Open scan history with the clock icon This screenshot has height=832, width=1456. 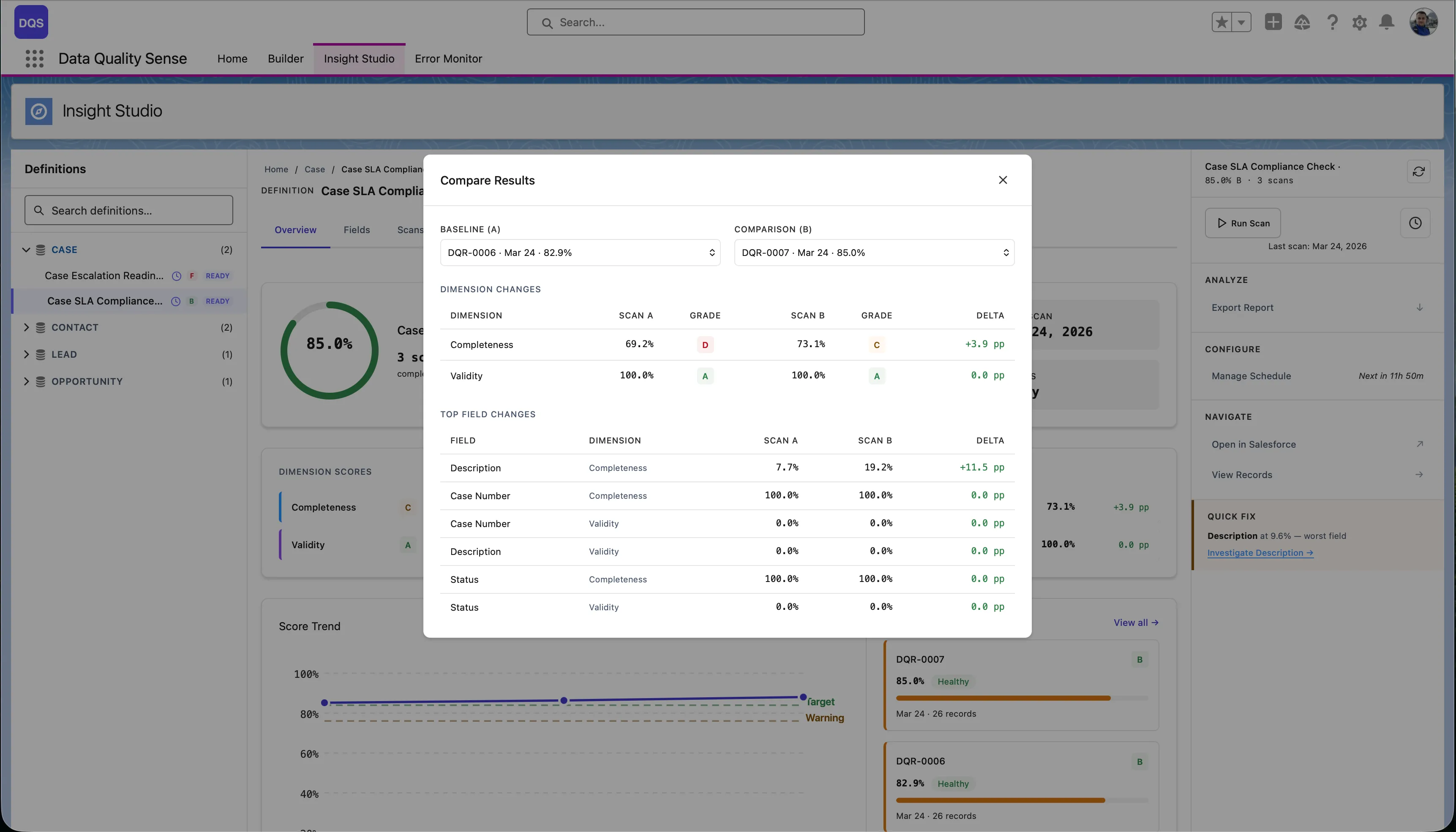click(x=1416, y=223)
